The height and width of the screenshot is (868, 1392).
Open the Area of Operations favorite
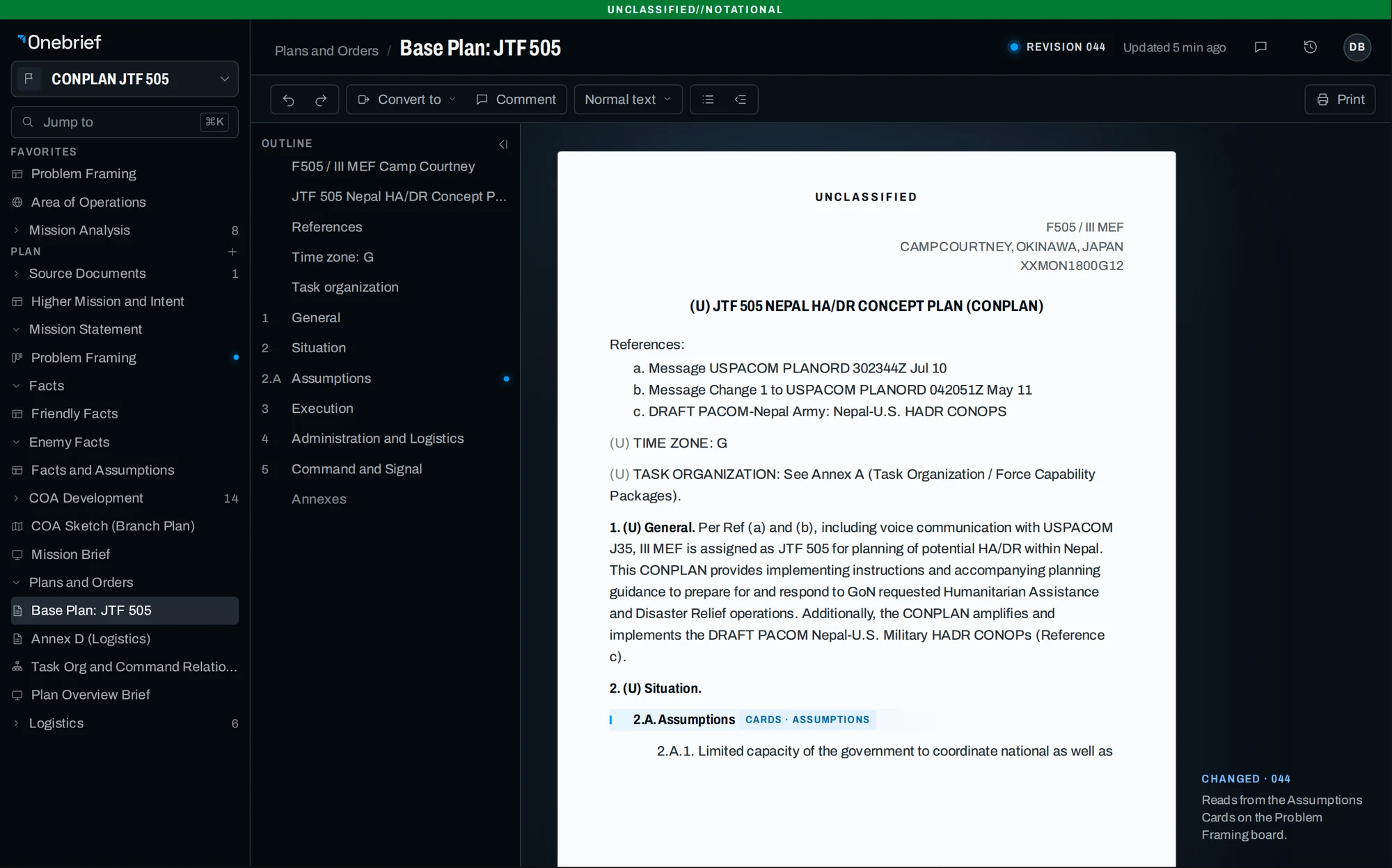coord(125,203)
